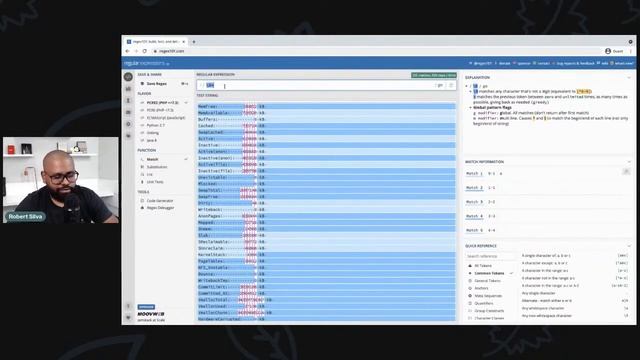Open the sponsor link
Screen dimensions: 640x360
[522, 63]
